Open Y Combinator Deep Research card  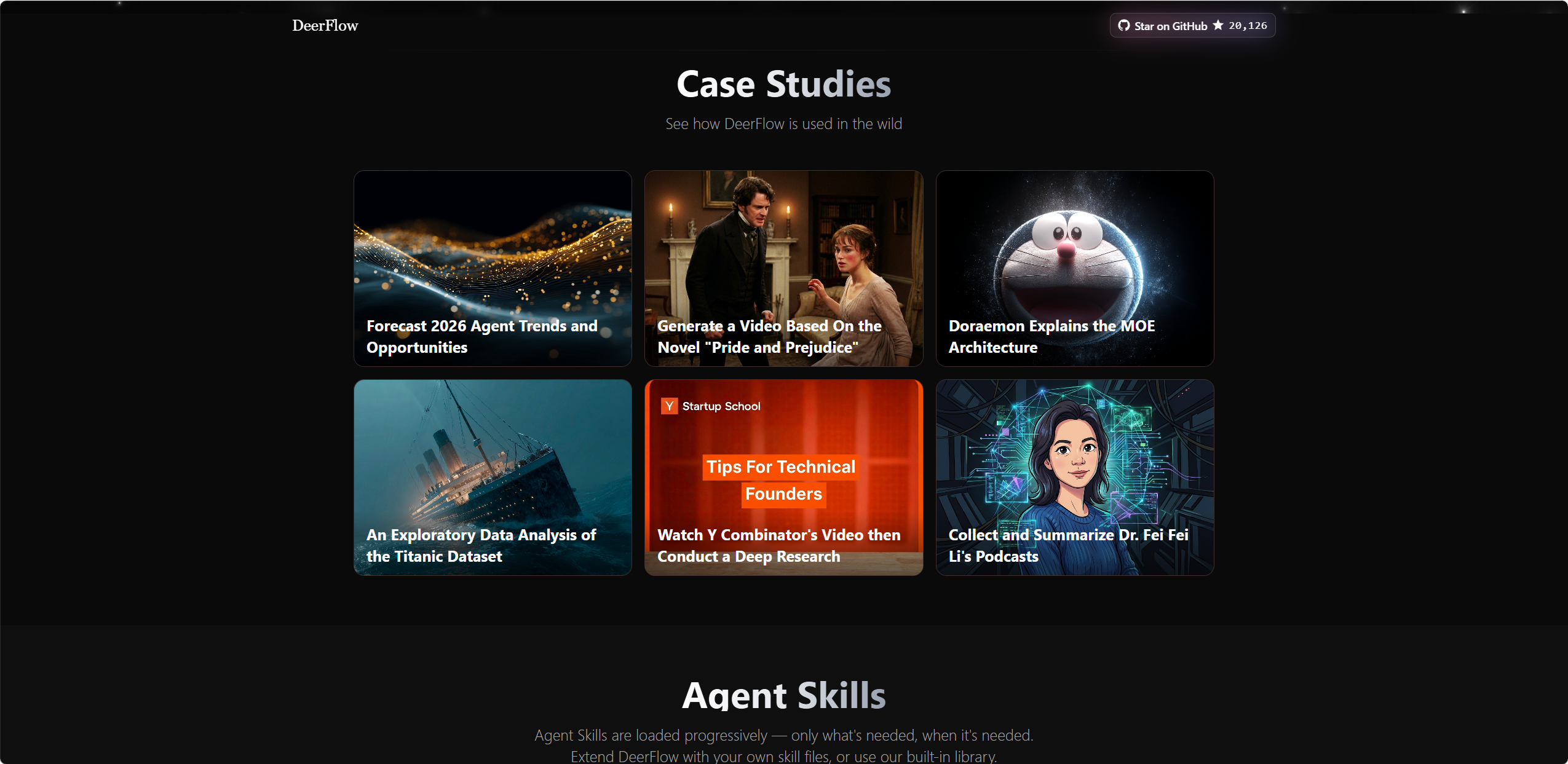[783, 478]
